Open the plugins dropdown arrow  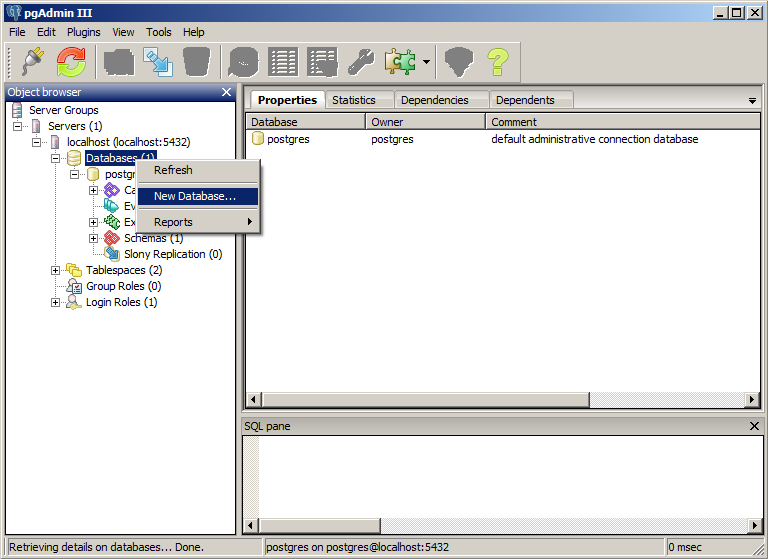tap(426, 62)
